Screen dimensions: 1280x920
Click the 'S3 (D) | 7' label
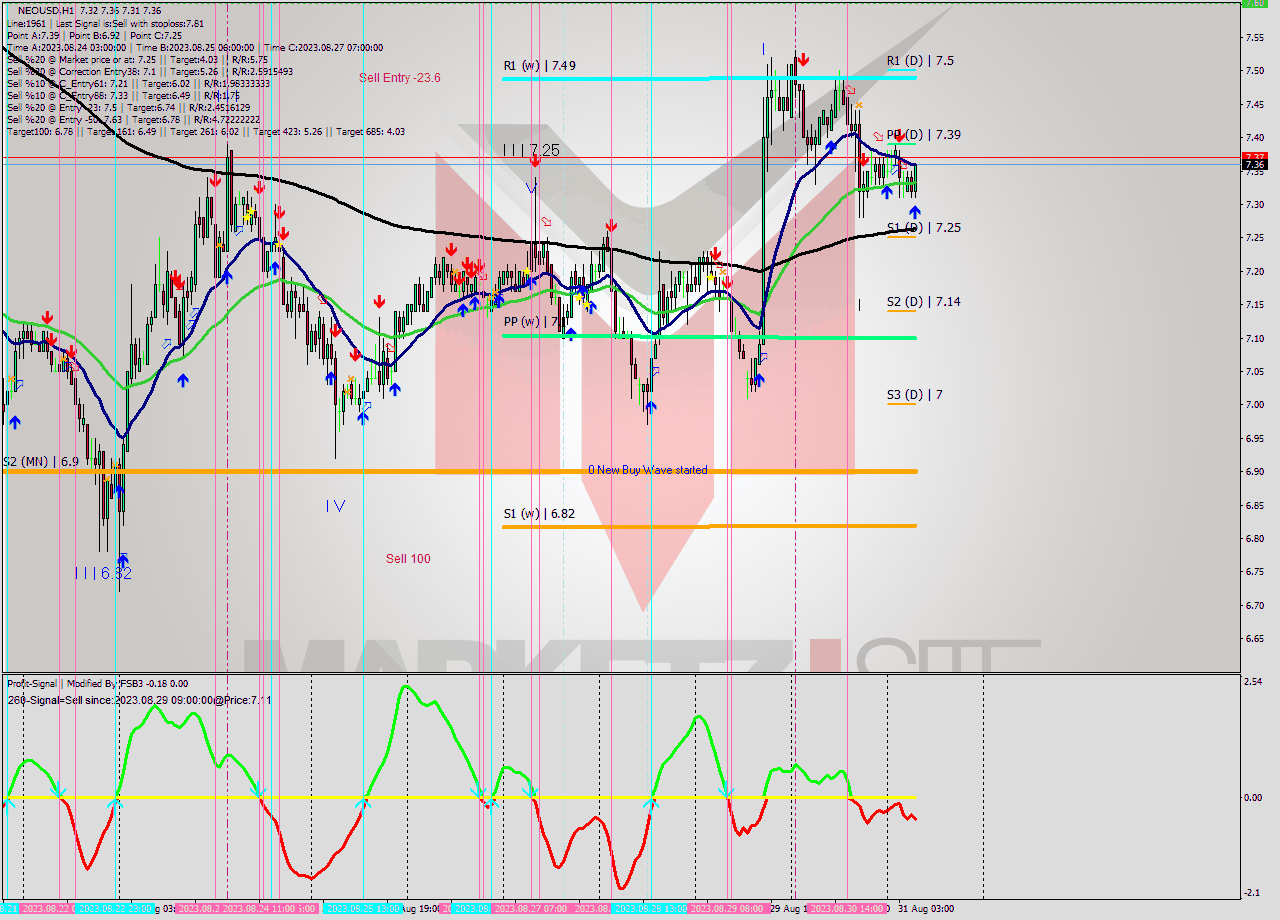(914, 394)
